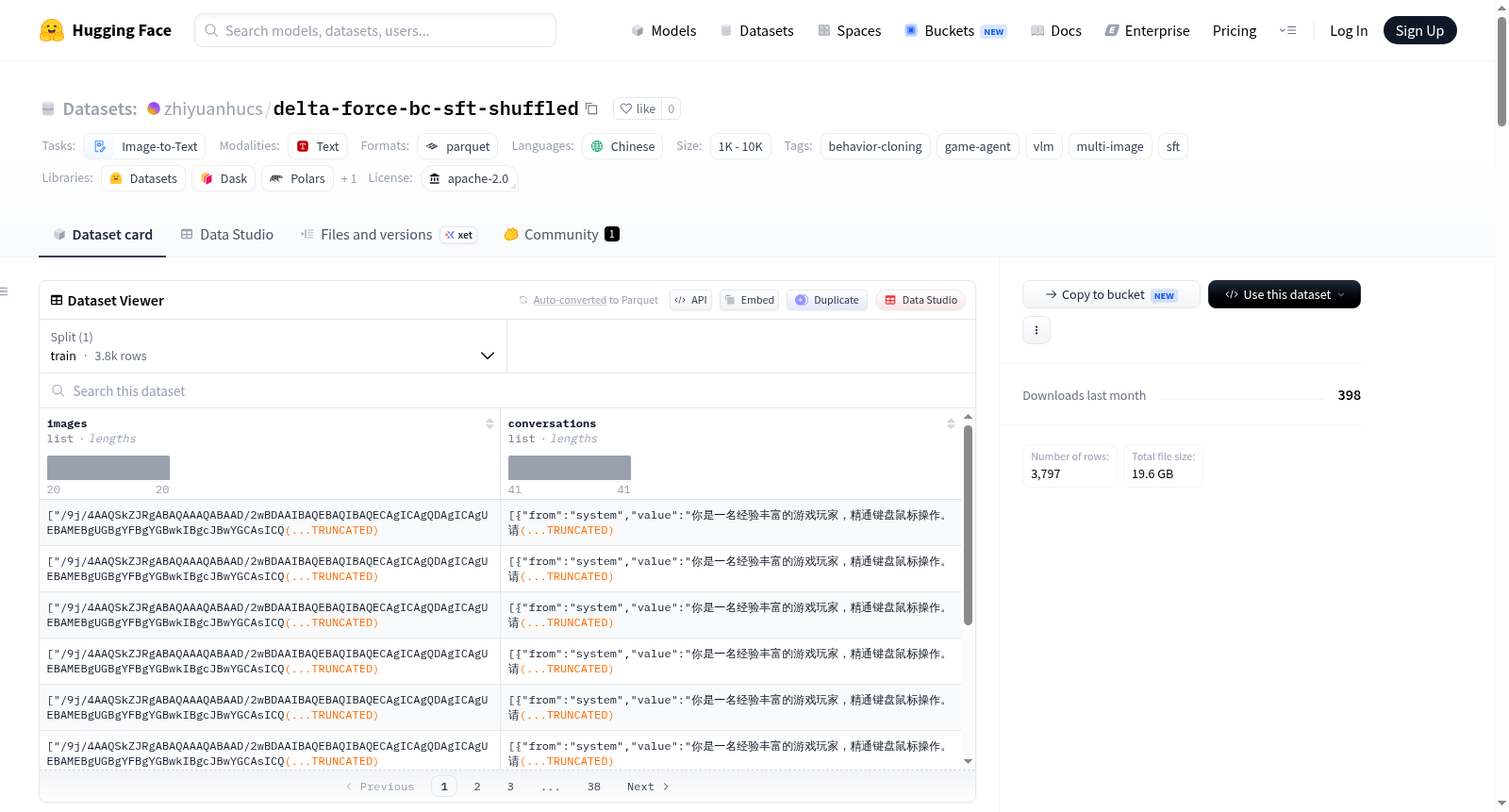Go to Spaces
The height and width of the screenshot is (812, 1509).
point(849,31)
